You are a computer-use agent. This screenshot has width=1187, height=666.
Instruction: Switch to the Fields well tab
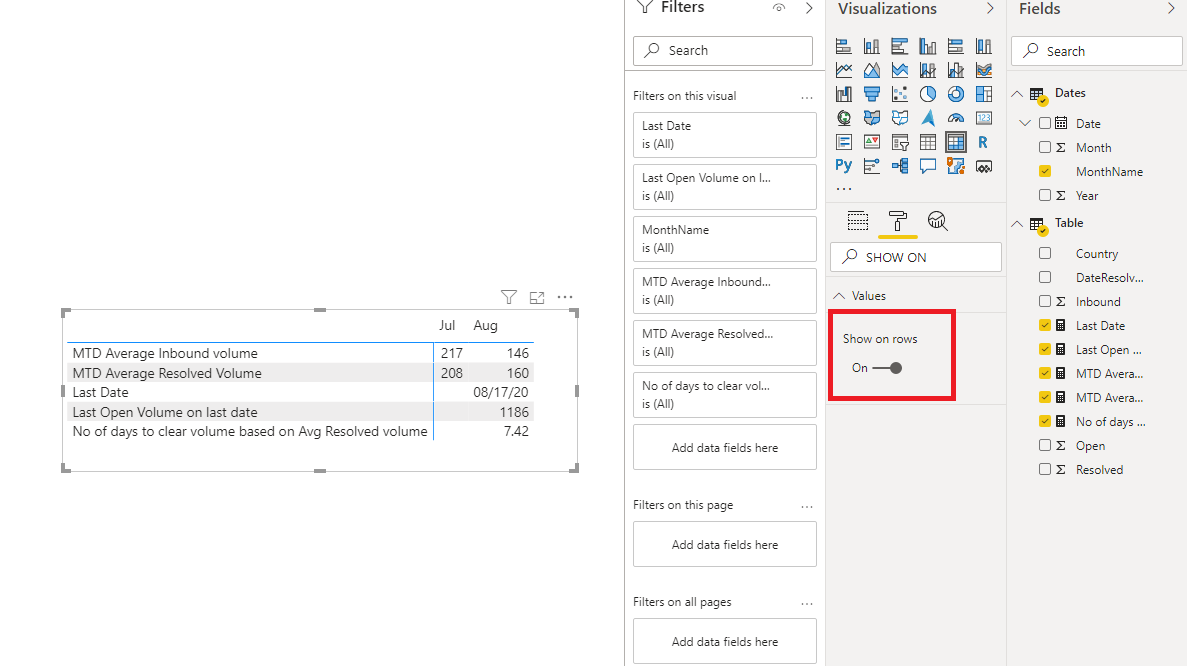(858, 221)
